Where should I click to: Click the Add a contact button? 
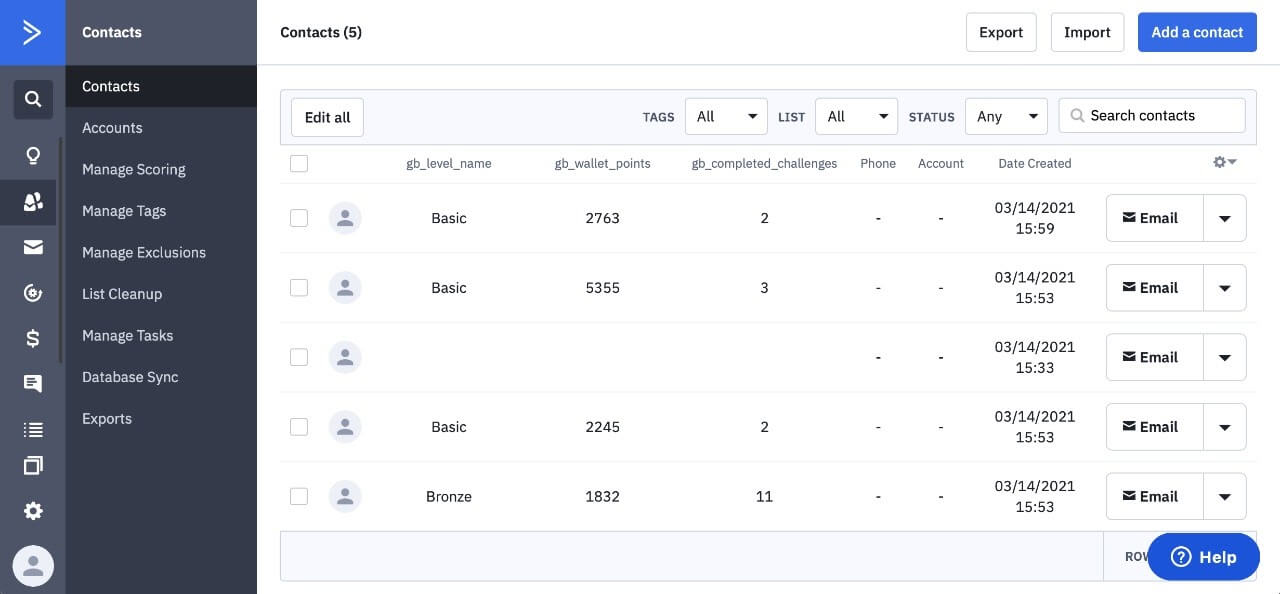(x=1197, y=32)
